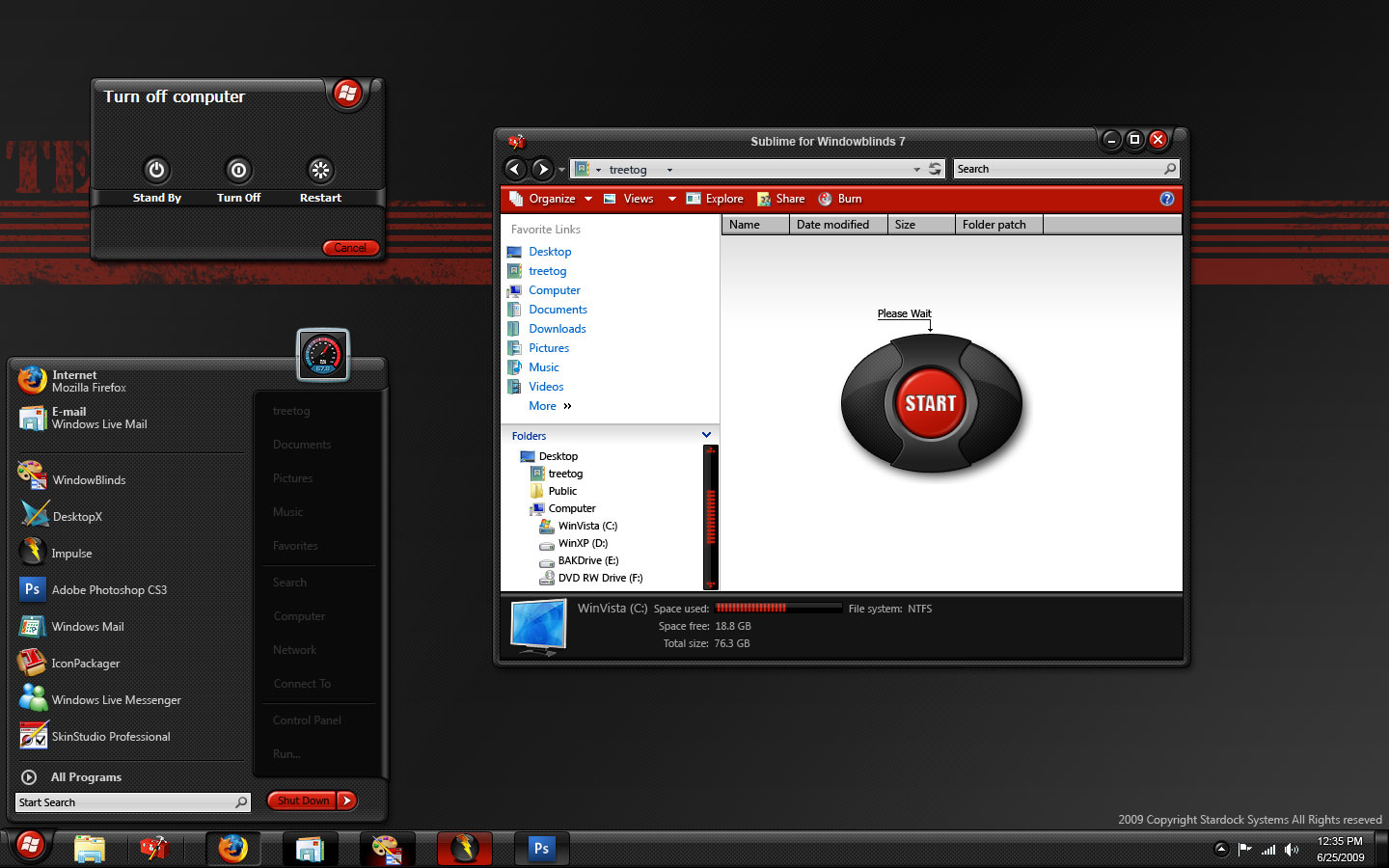Click Photoshop icon in taskbar
Screen dimensions: 1389x868
[541, 849]
